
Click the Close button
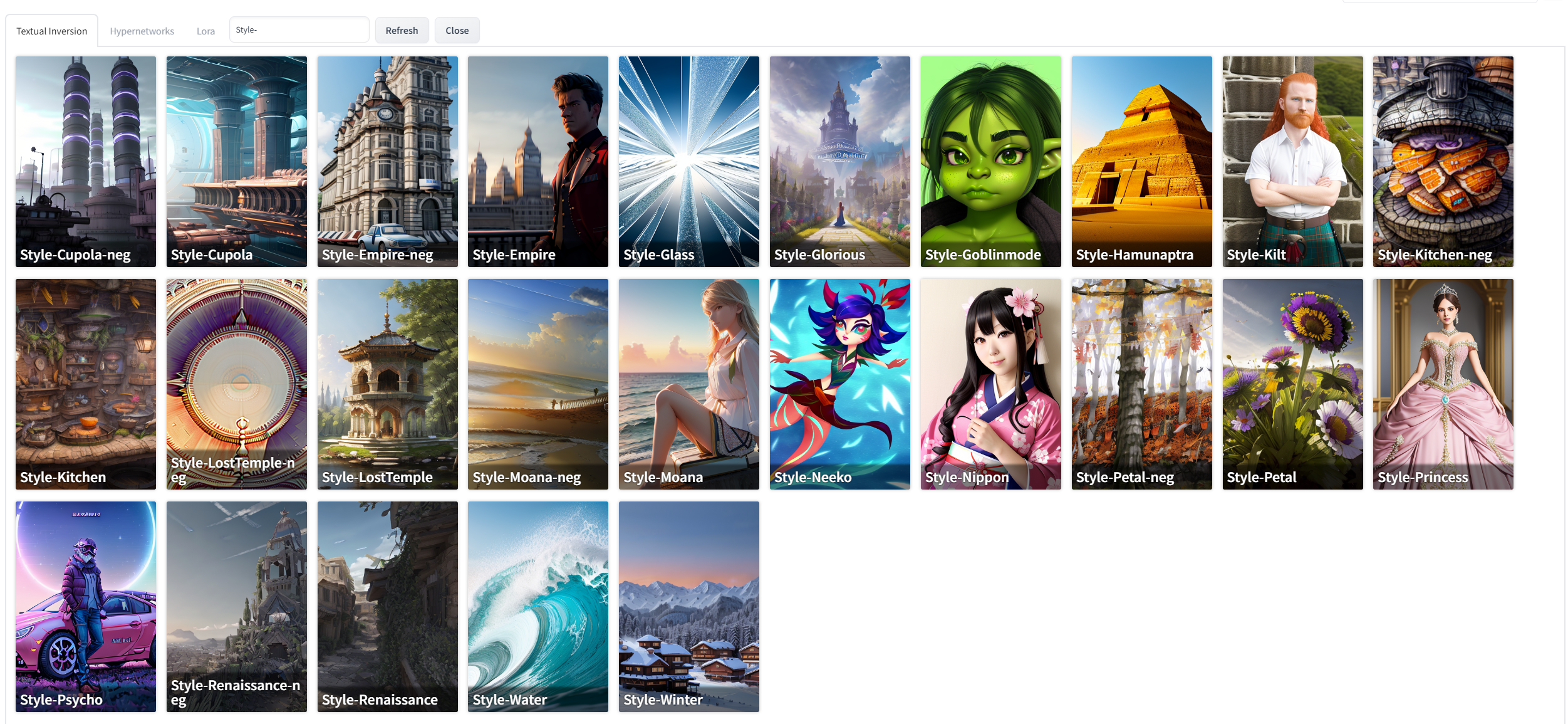[x=457, y=30]
